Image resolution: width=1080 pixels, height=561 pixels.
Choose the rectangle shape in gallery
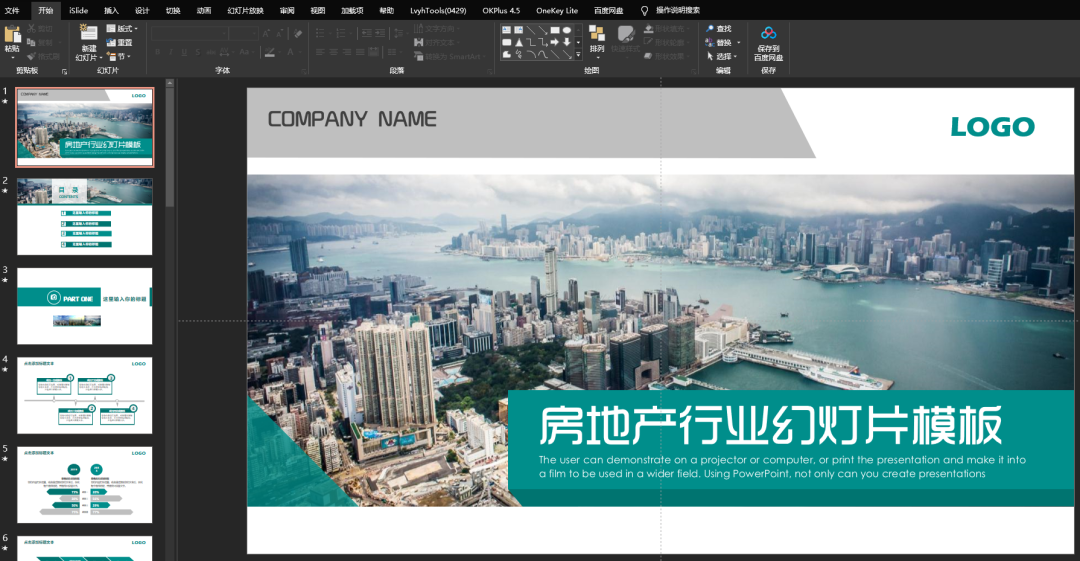tap(554, 30)
